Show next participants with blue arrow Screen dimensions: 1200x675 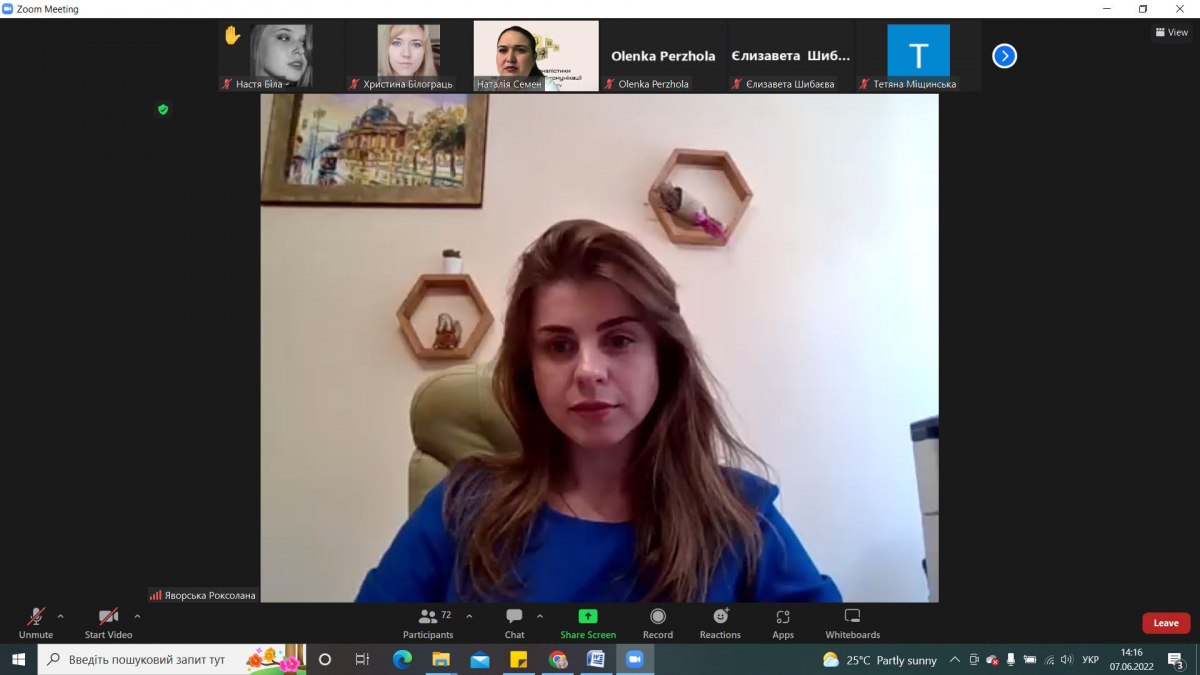tap(1004, 56)
